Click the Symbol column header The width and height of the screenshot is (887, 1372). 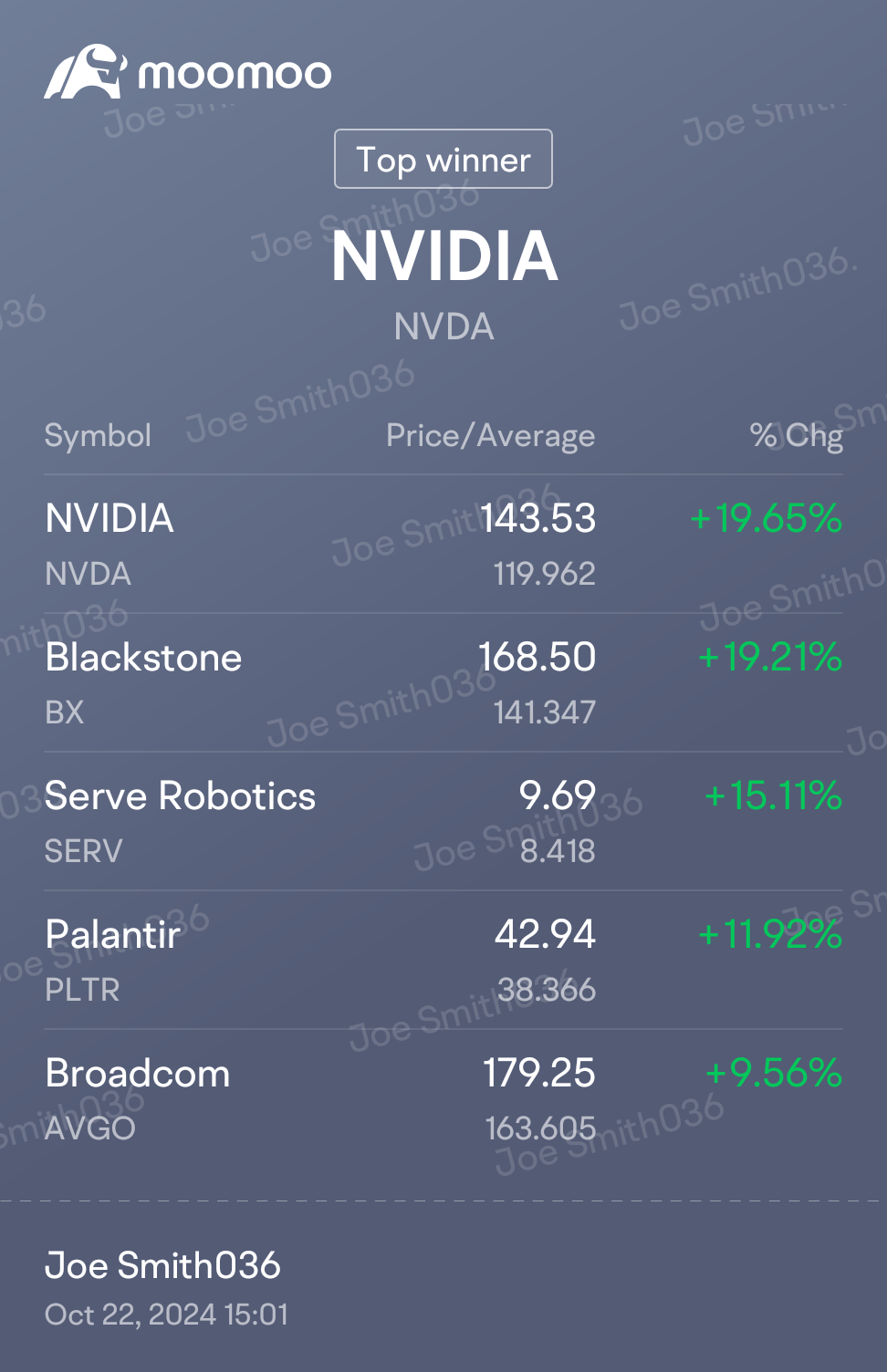[98, 435]
